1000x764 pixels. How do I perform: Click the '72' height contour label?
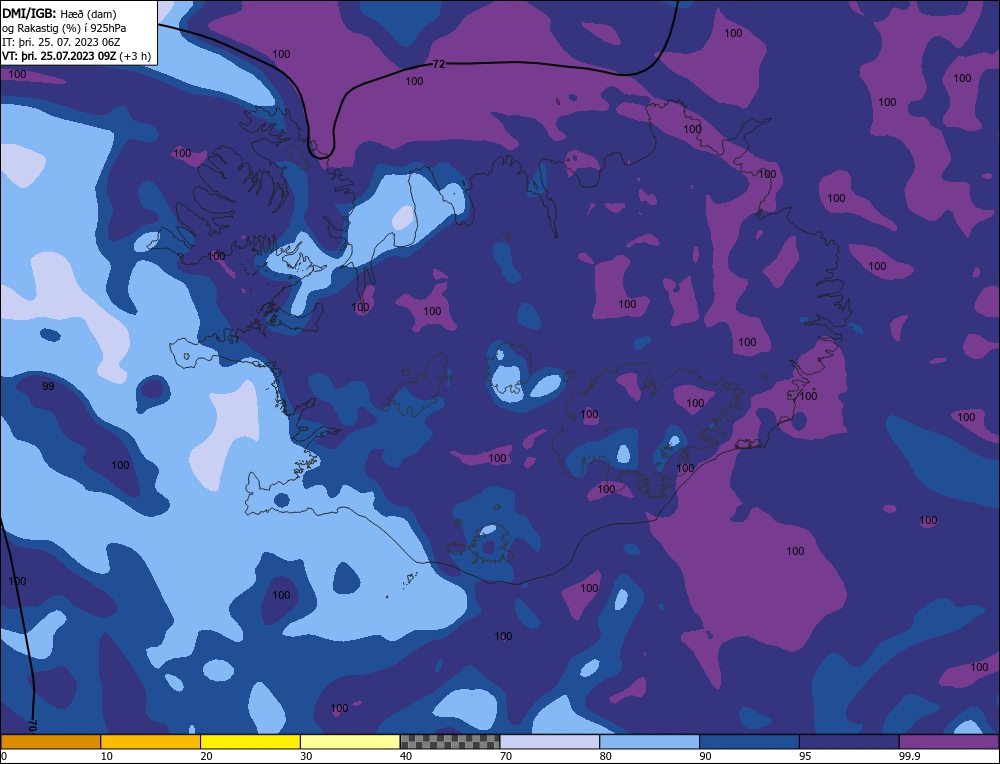(439, 64)
